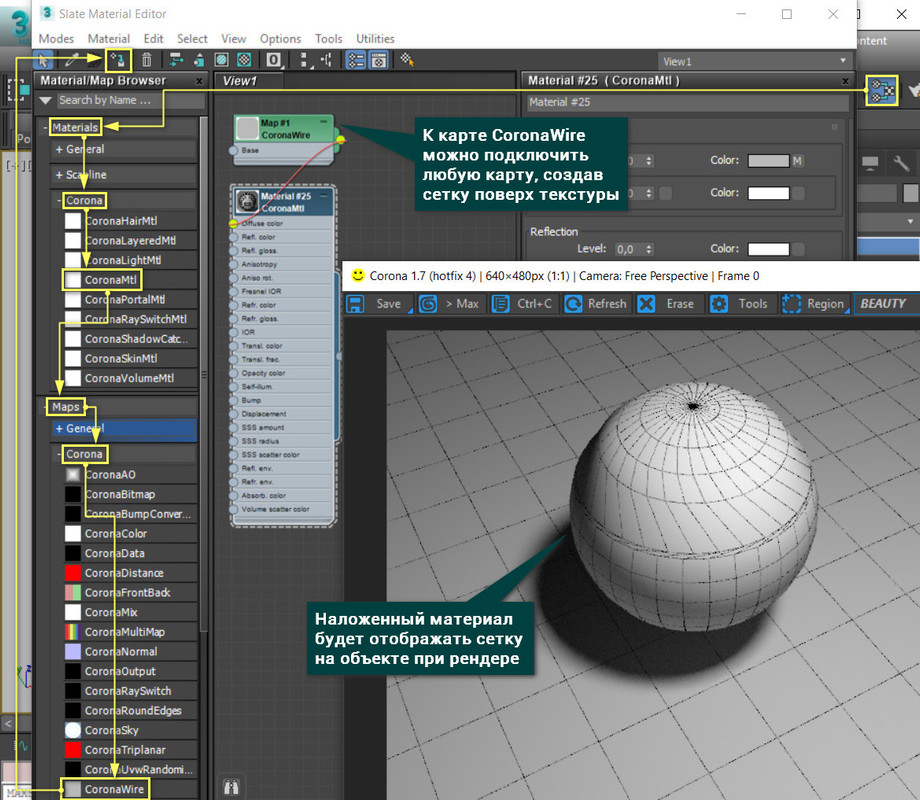The width and height of the screenshot is (920, 800).
Task: Click map slot beside Reflection color
Action: click(x=797, y=249)
